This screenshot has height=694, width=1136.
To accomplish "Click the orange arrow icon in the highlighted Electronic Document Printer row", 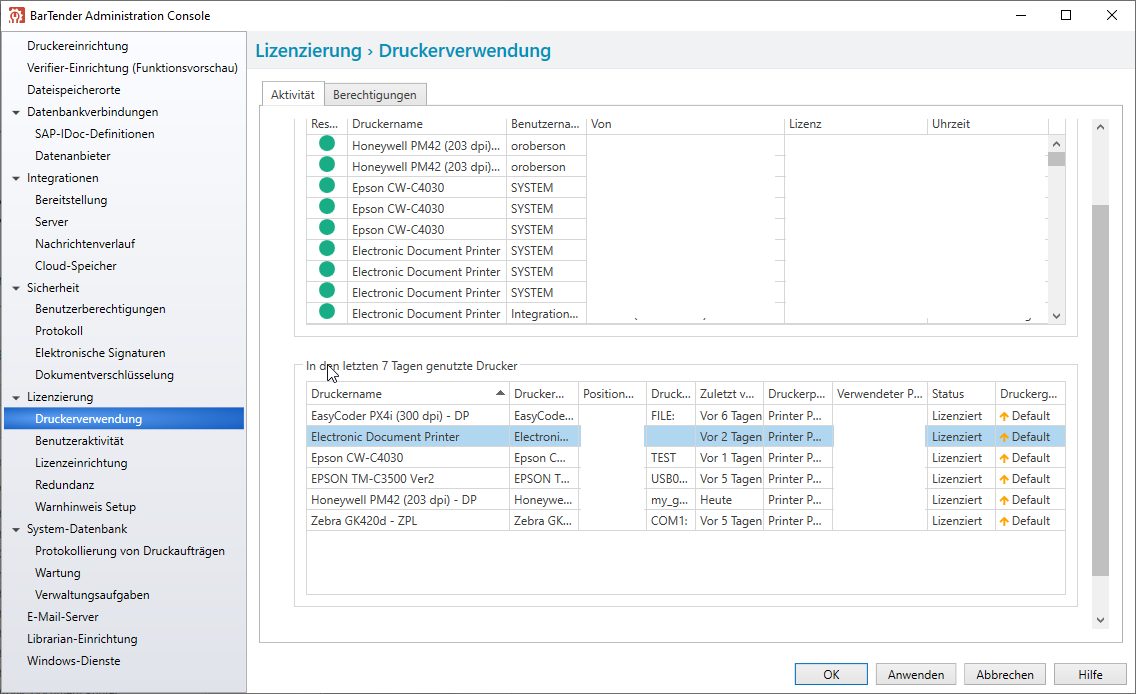I will pyautogui.click(x=1004, y=438).
